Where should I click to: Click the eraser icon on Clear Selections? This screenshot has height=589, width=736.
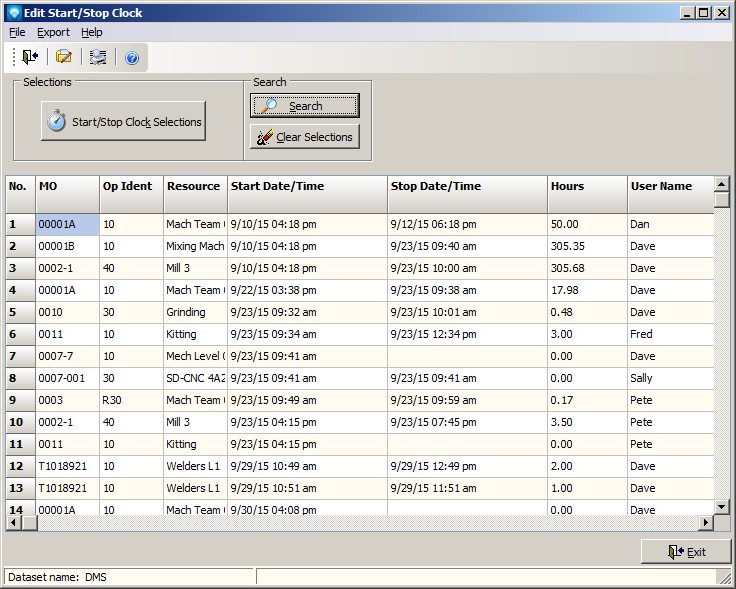[264, 137]
